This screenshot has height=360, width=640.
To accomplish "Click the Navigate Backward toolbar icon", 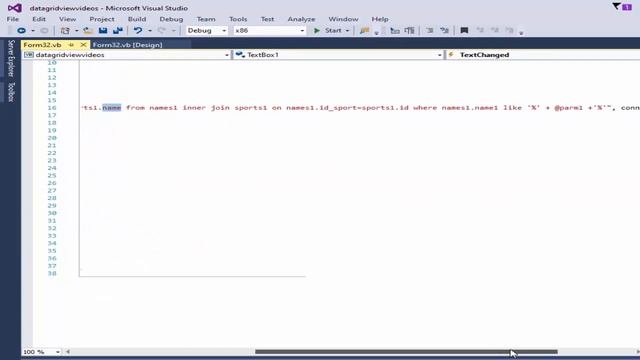I will (x=21, y=31).
